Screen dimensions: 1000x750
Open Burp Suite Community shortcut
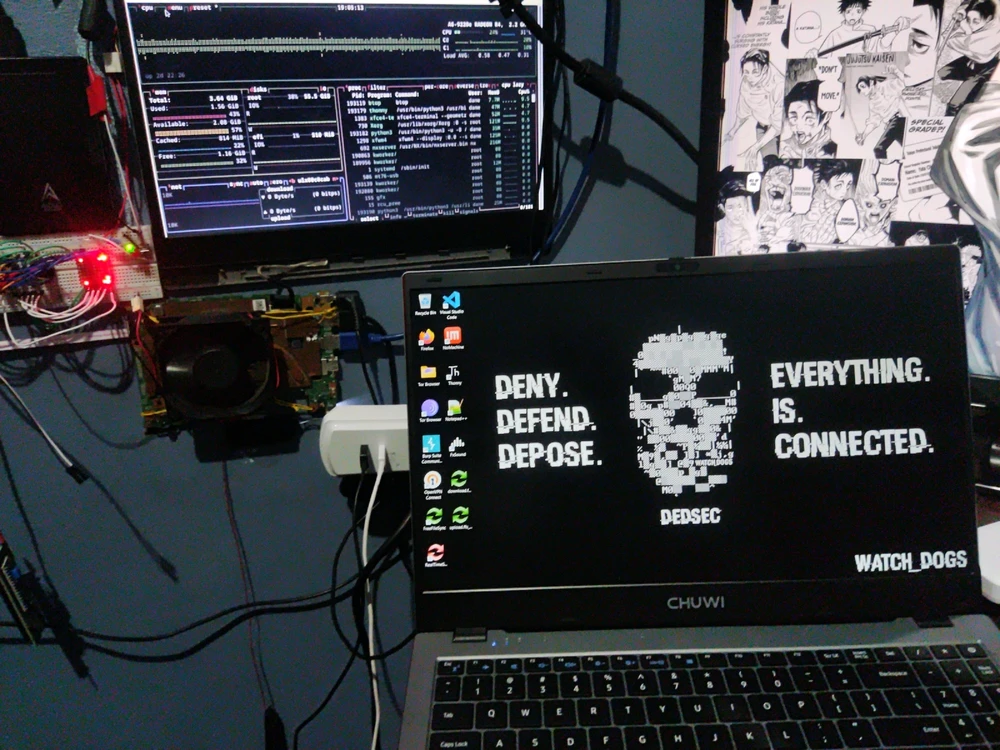click(x=431, y=448)
